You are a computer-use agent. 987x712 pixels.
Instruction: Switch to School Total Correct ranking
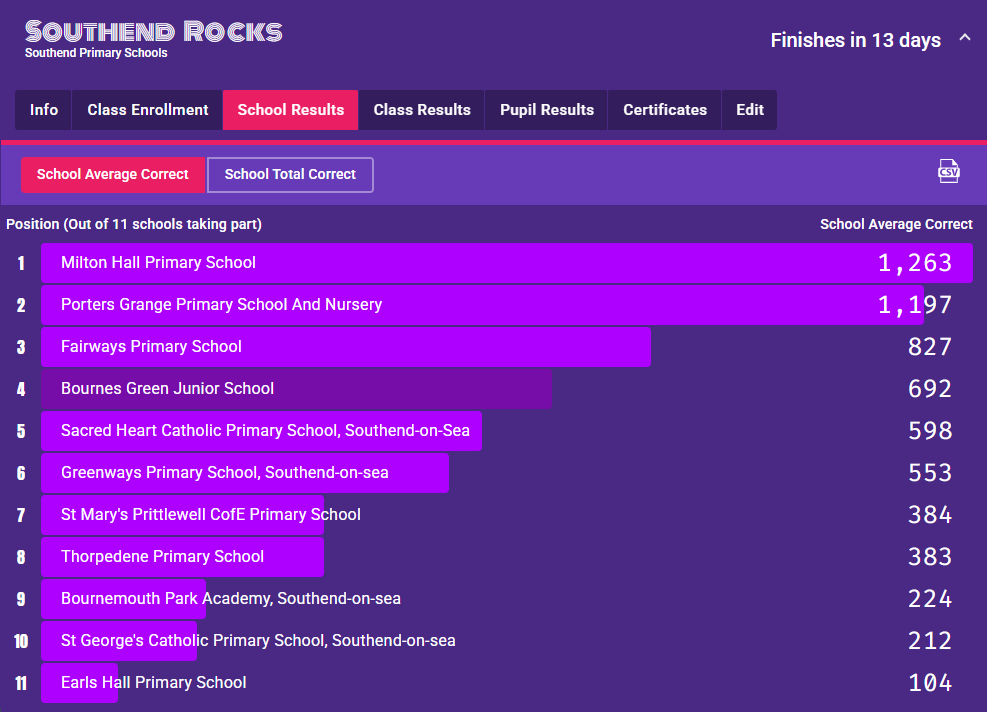click(x=290, y=174)
